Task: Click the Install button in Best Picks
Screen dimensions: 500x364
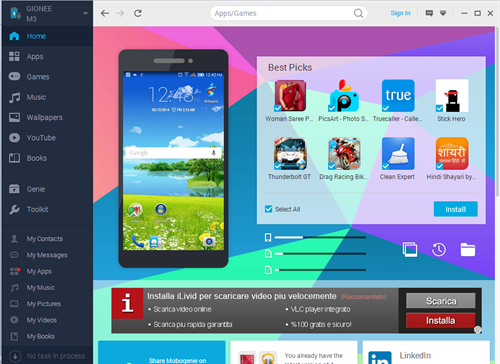Action: (x=456, y=209)
